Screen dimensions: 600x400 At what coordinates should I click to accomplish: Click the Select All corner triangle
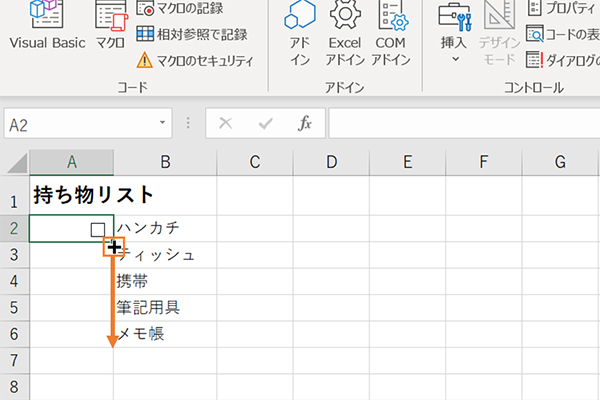pos(16,162)
